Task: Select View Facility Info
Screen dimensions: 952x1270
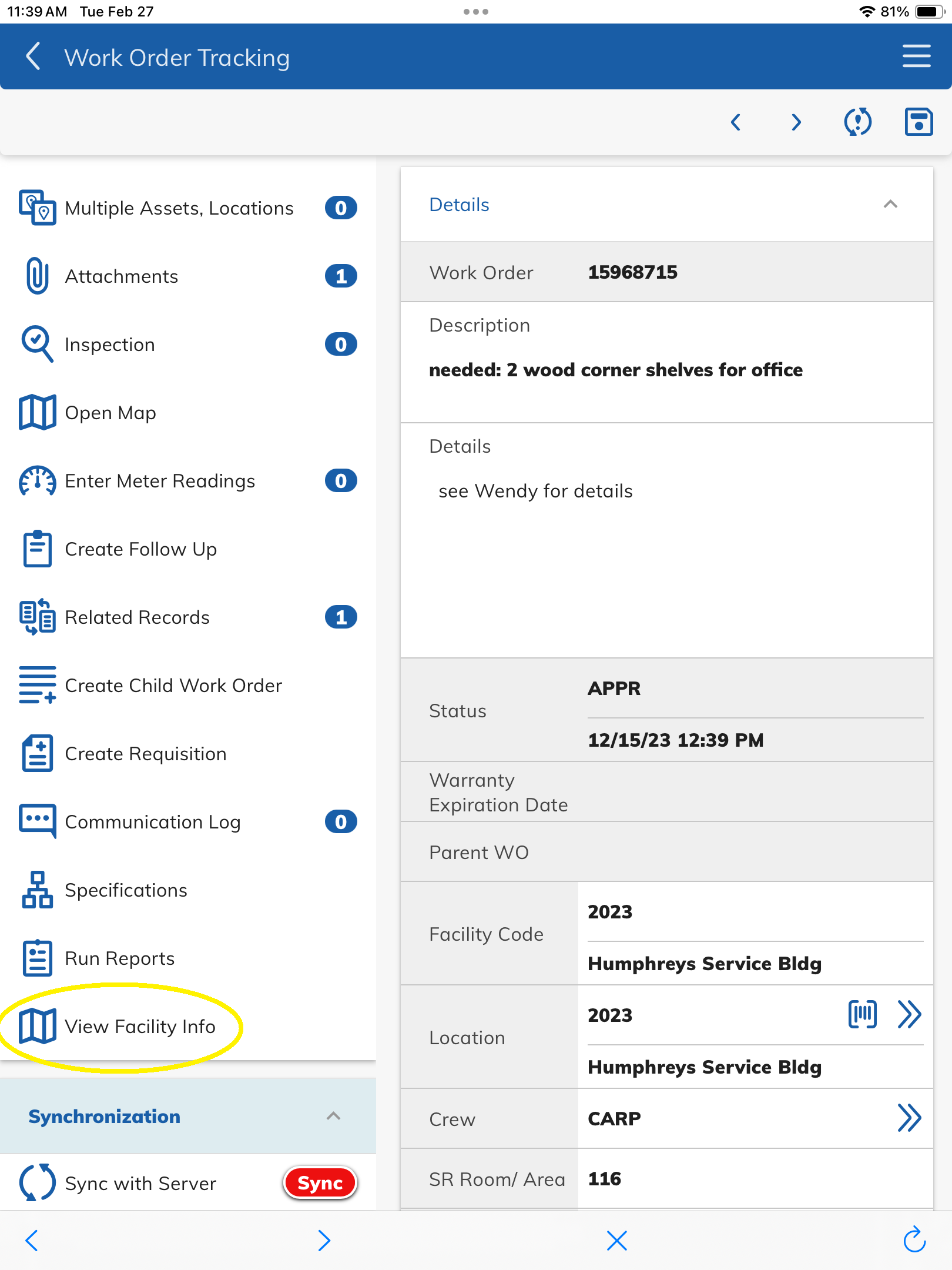Action: (188, 1026)
